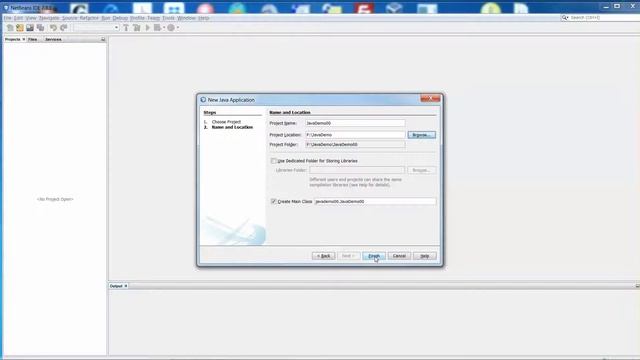The image size is (640, 360).
Task: Open the Edit menu
Action: coord(18,18)
